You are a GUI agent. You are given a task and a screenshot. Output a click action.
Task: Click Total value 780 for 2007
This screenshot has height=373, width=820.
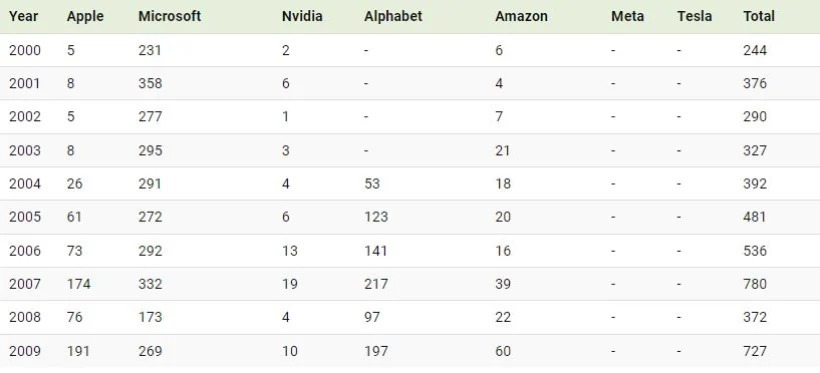click(x=755, y=284)
